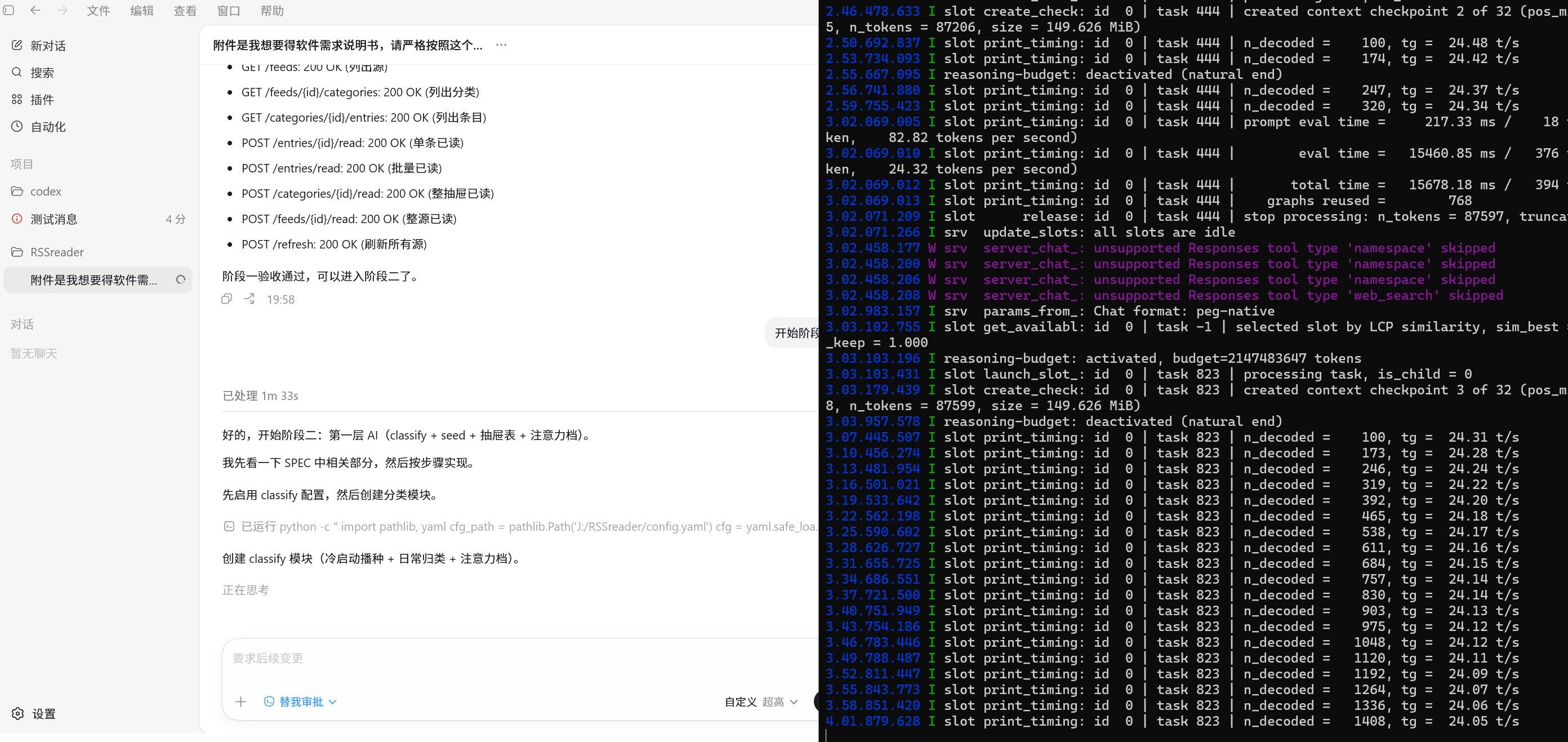The height and width of the screenshot is (742, 1568).
Task: Click the conversation title 附件是我想要得软件需求说明书
Action: pos(348,45)
